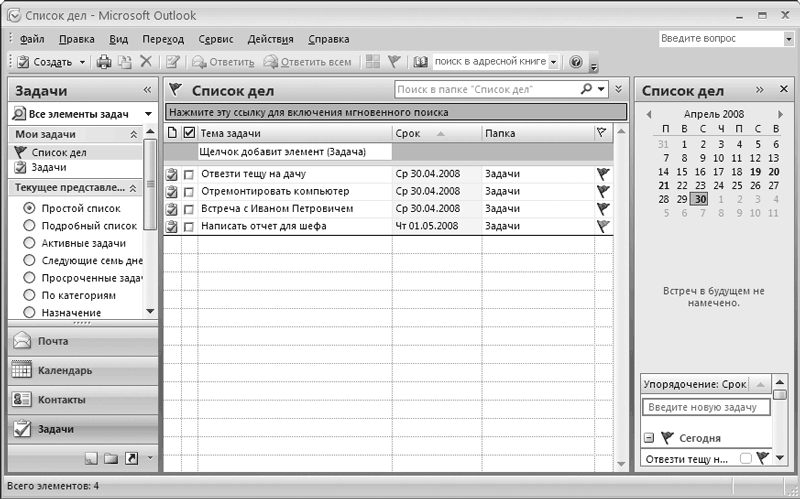This screenshot has width=800, height=499.
Task: Mark 'Отремонтировать компьютер' task complete
Action: pyautogui.click(x=189, y=191)
